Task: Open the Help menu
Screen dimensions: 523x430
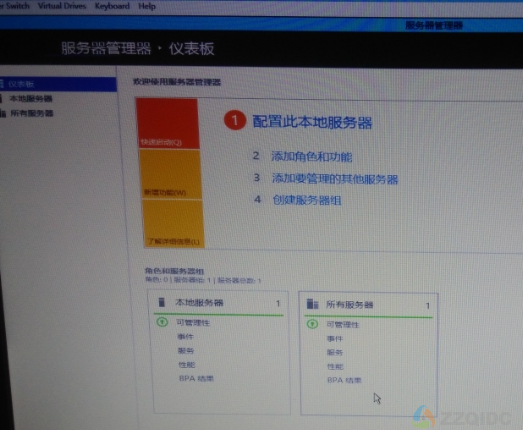Action: (x=147, y=6)
